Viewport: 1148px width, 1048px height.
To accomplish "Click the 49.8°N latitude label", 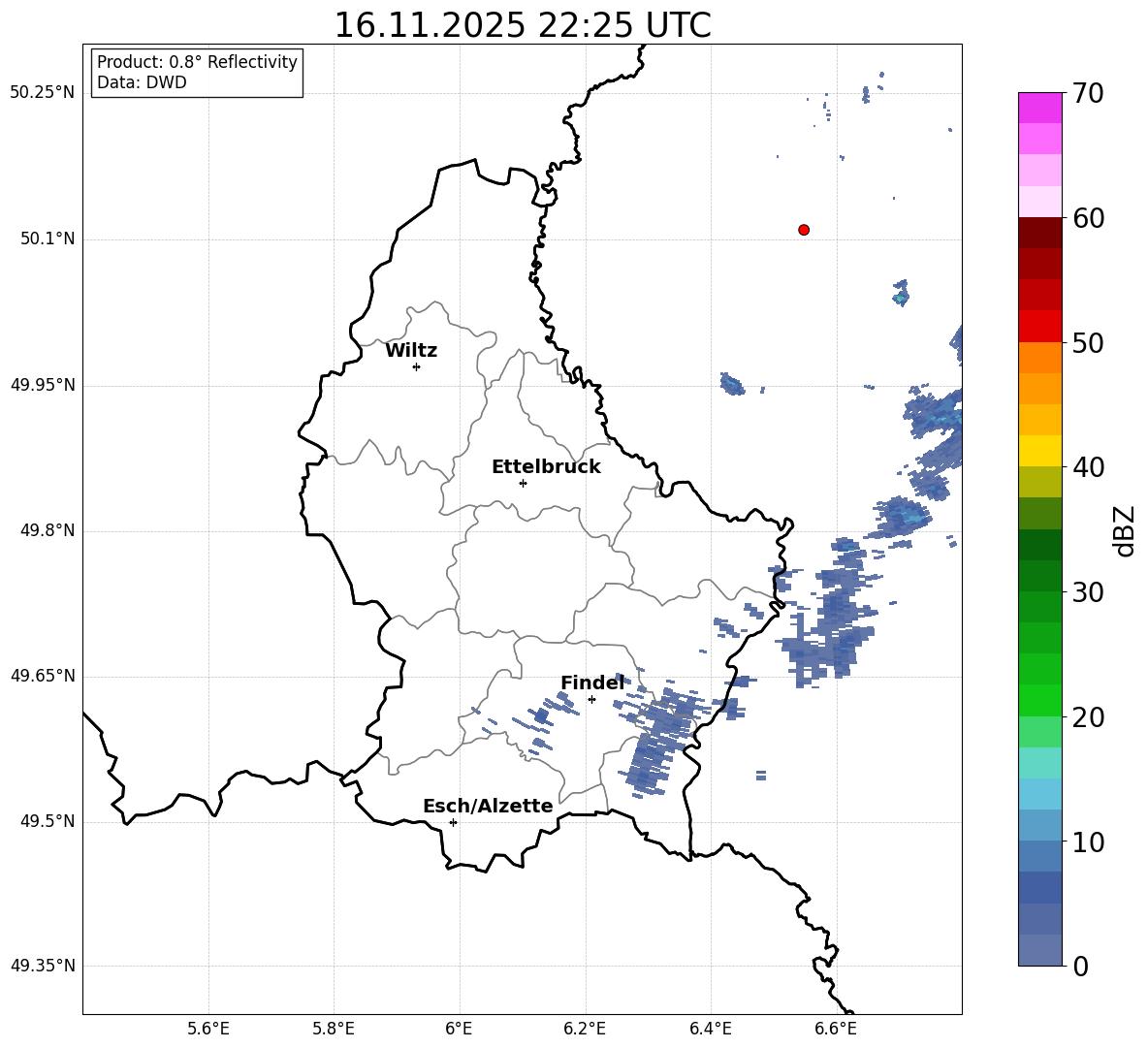I will tap(48, 530).
